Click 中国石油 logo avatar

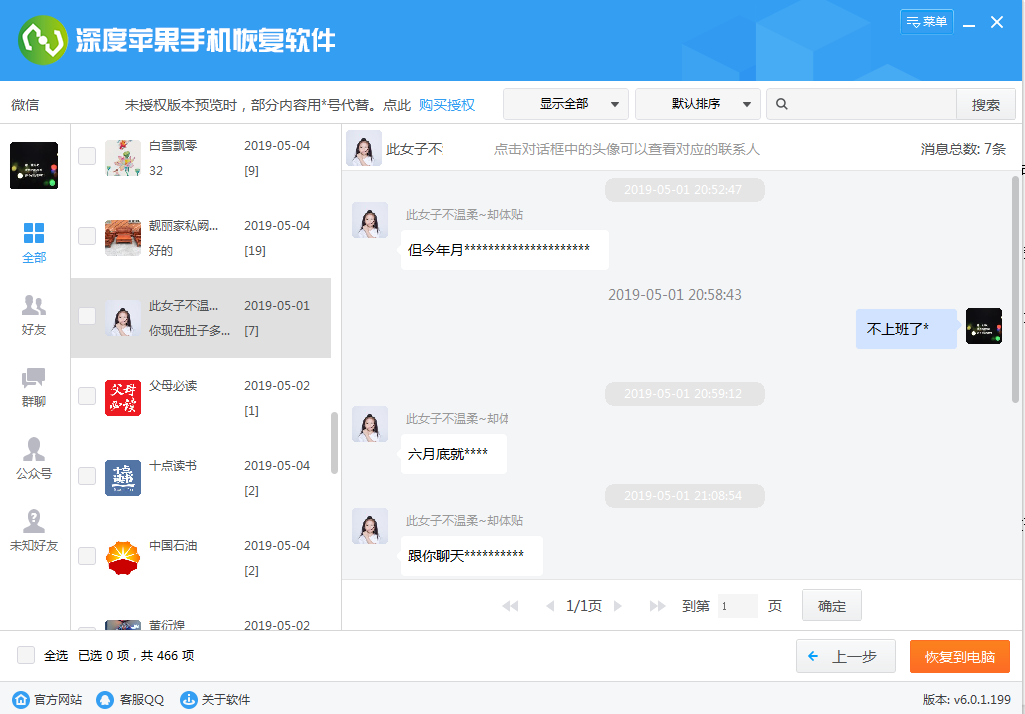tap(123, 558)
